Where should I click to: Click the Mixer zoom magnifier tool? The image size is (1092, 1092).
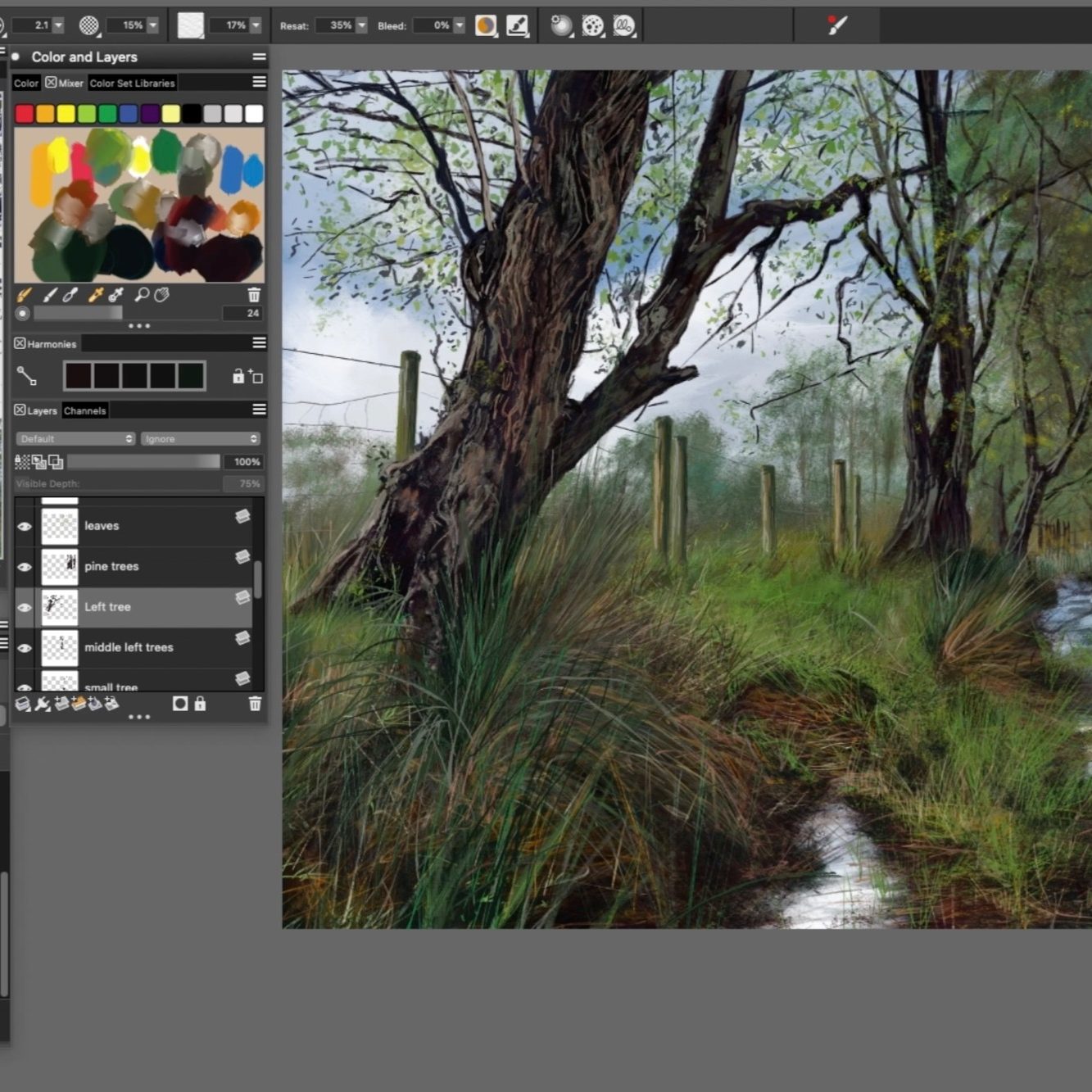[x=142, y=295]
